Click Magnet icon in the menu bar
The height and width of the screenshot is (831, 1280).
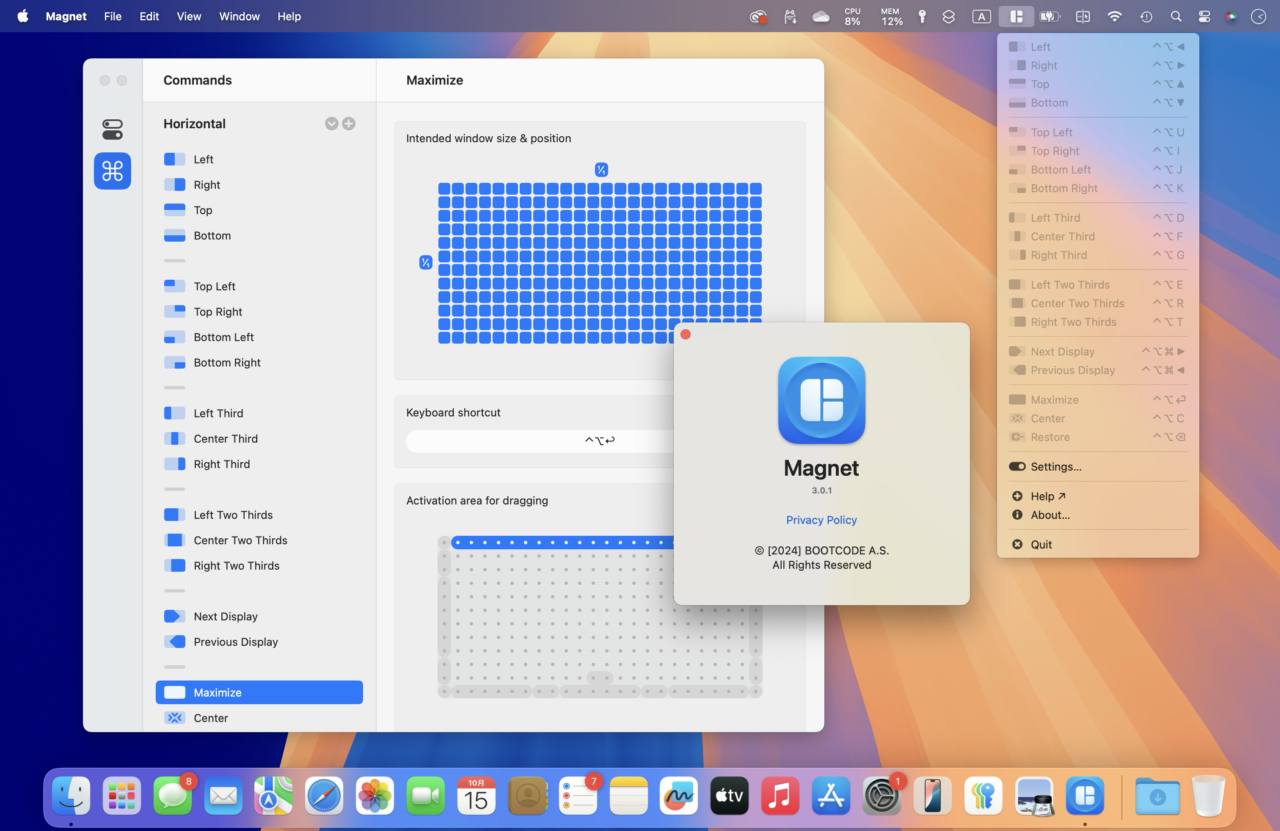(1016, 16)
